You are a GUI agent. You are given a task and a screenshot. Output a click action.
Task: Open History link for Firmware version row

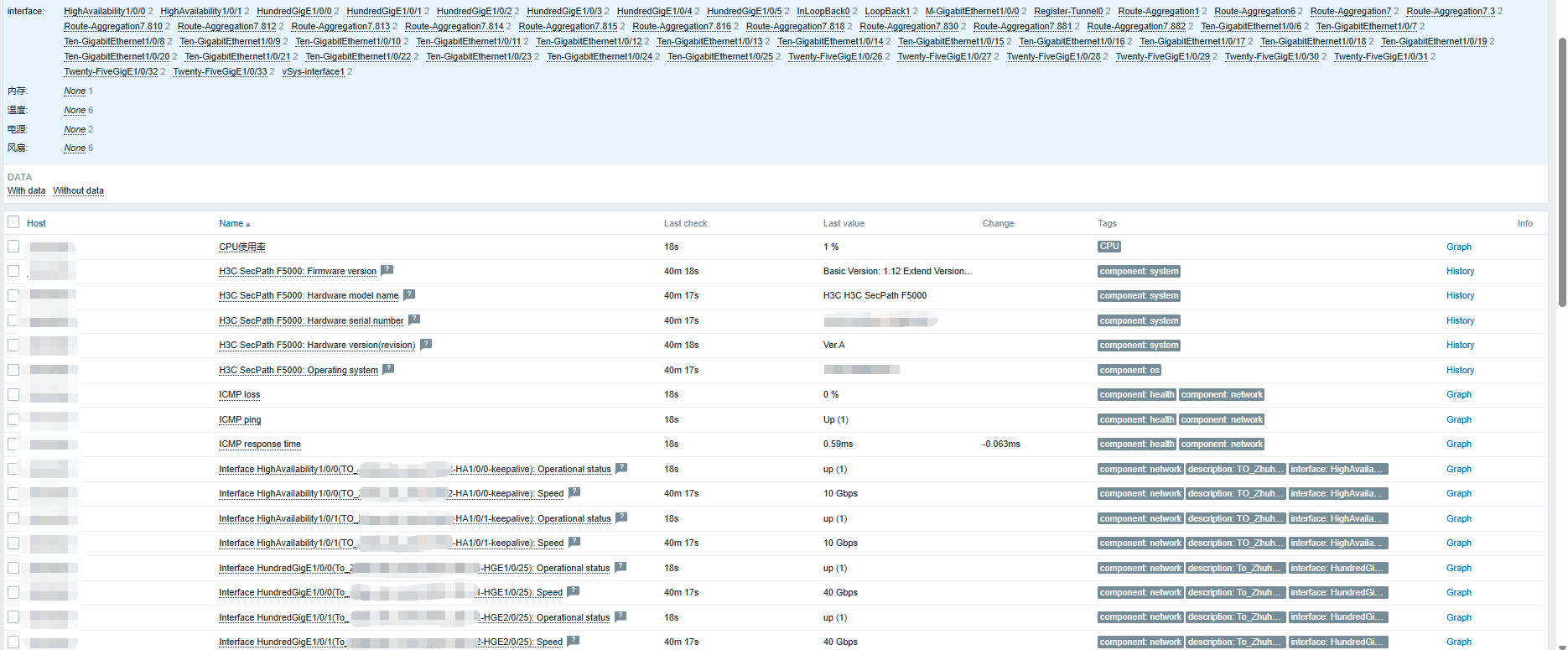[1460, 271]
